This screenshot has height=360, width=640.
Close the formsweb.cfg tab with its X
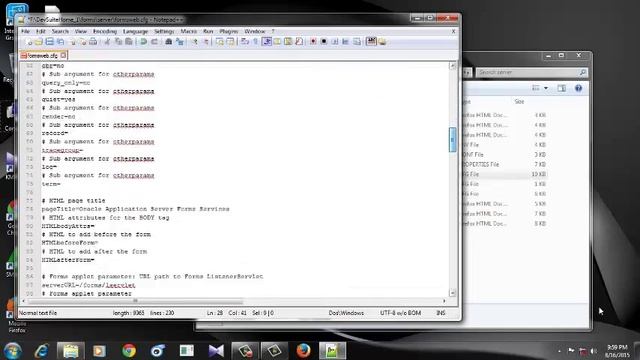tap(63, 55)
